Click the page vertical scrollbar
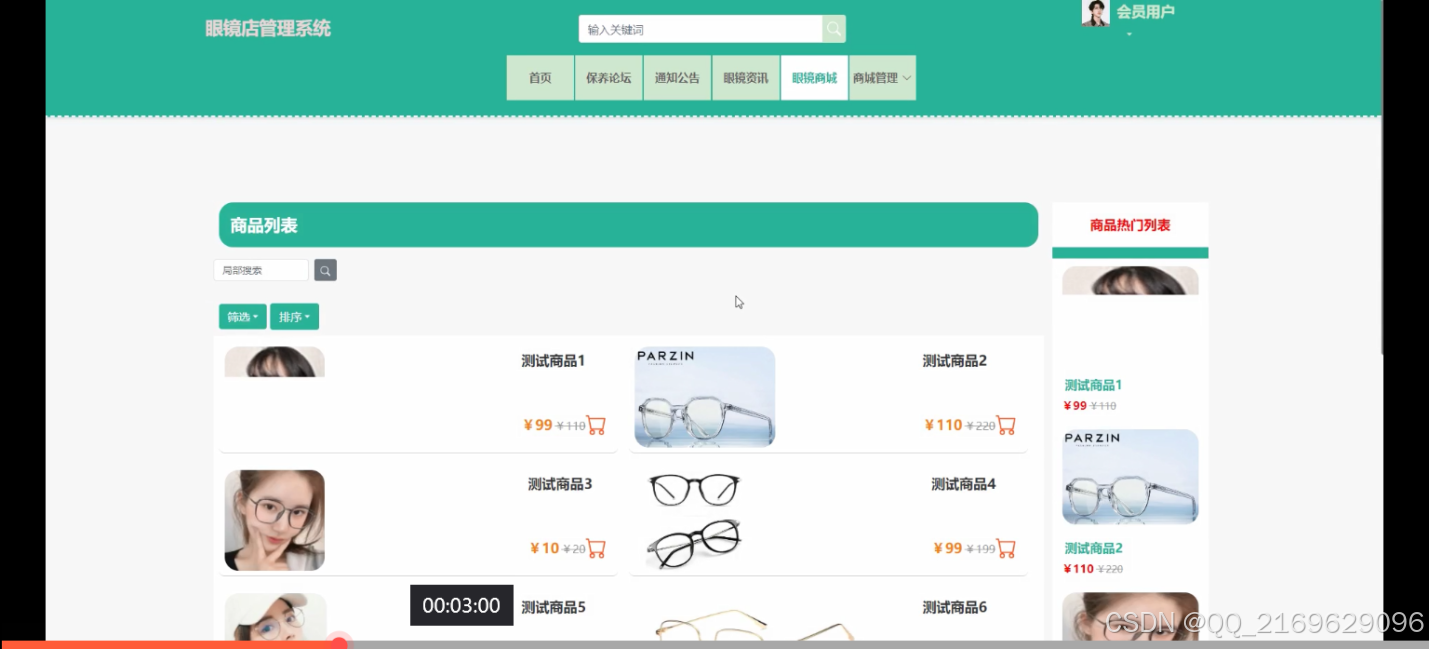 [x=1384, y=177]
